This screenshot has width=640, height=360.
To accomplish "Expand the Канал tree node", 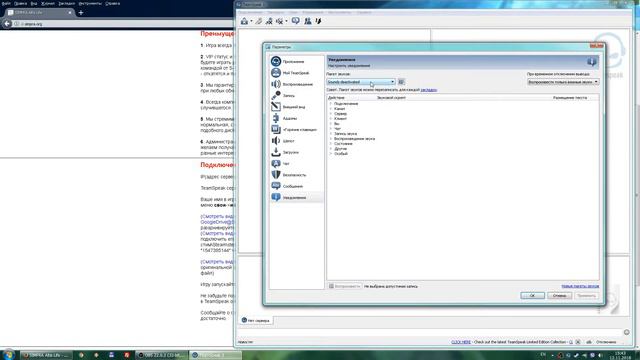I will click(x=331, y=109).
